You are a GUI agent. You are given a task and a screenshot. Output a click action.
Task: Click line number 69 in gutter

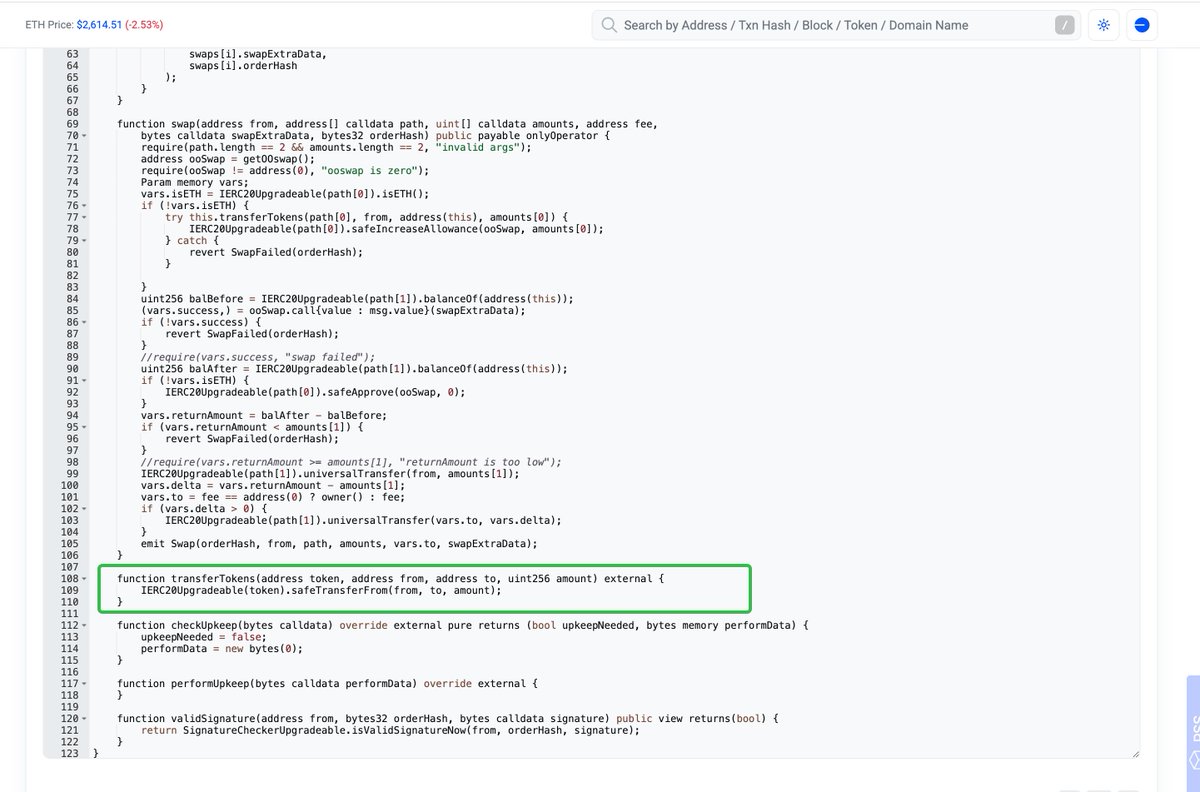coord(72,124)
